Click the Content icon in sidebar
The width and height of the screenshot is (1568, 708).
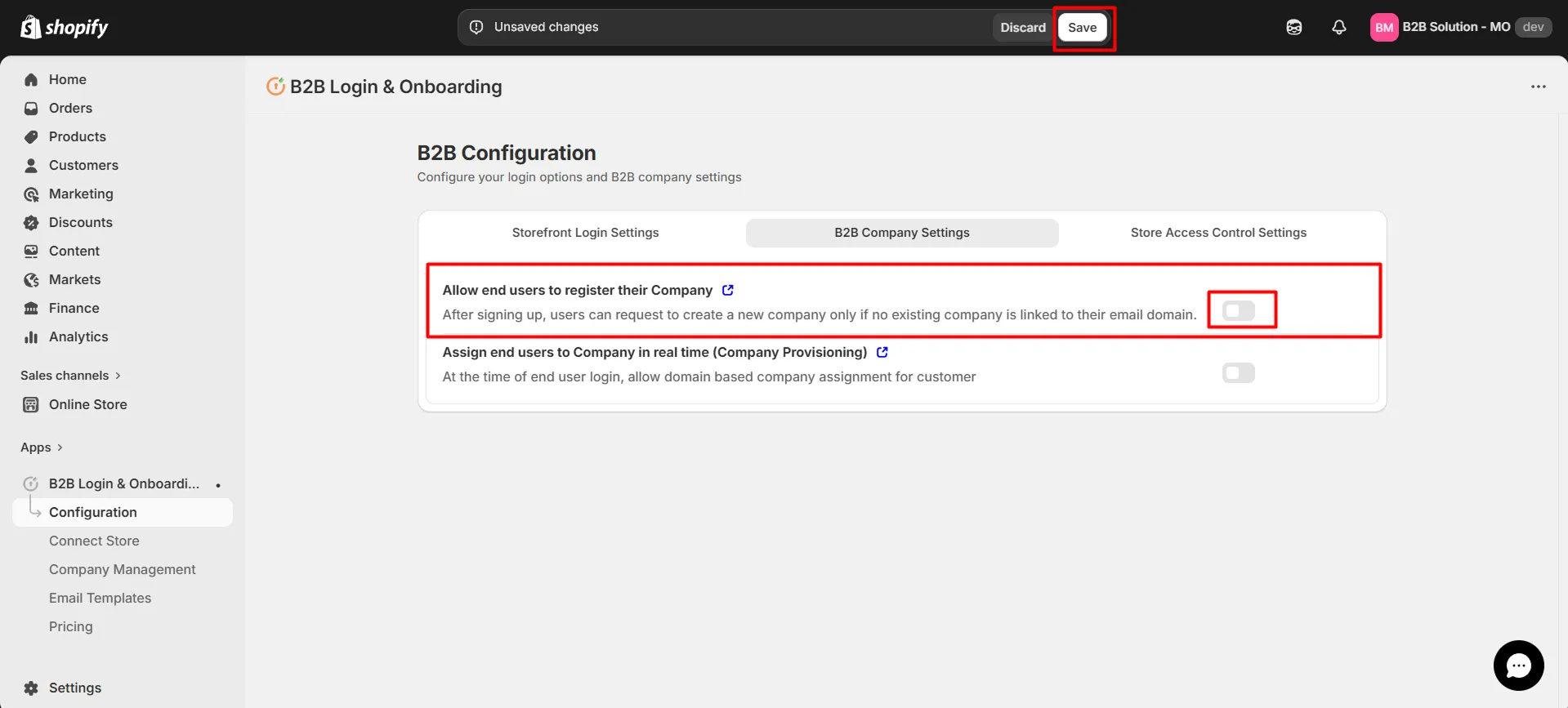(x=31, y=251)
